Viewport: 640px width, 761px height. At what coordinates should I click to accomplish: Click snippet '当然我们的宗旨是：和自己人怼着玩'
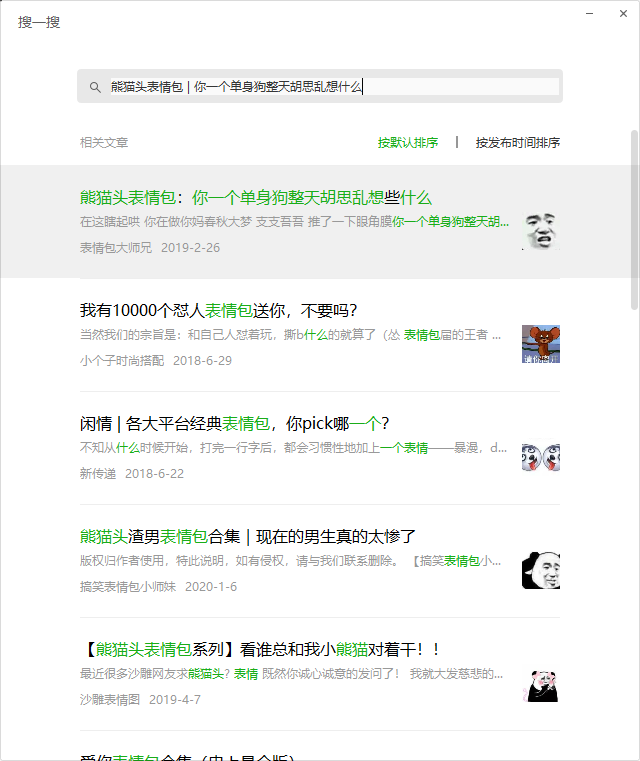click(290, 335)
